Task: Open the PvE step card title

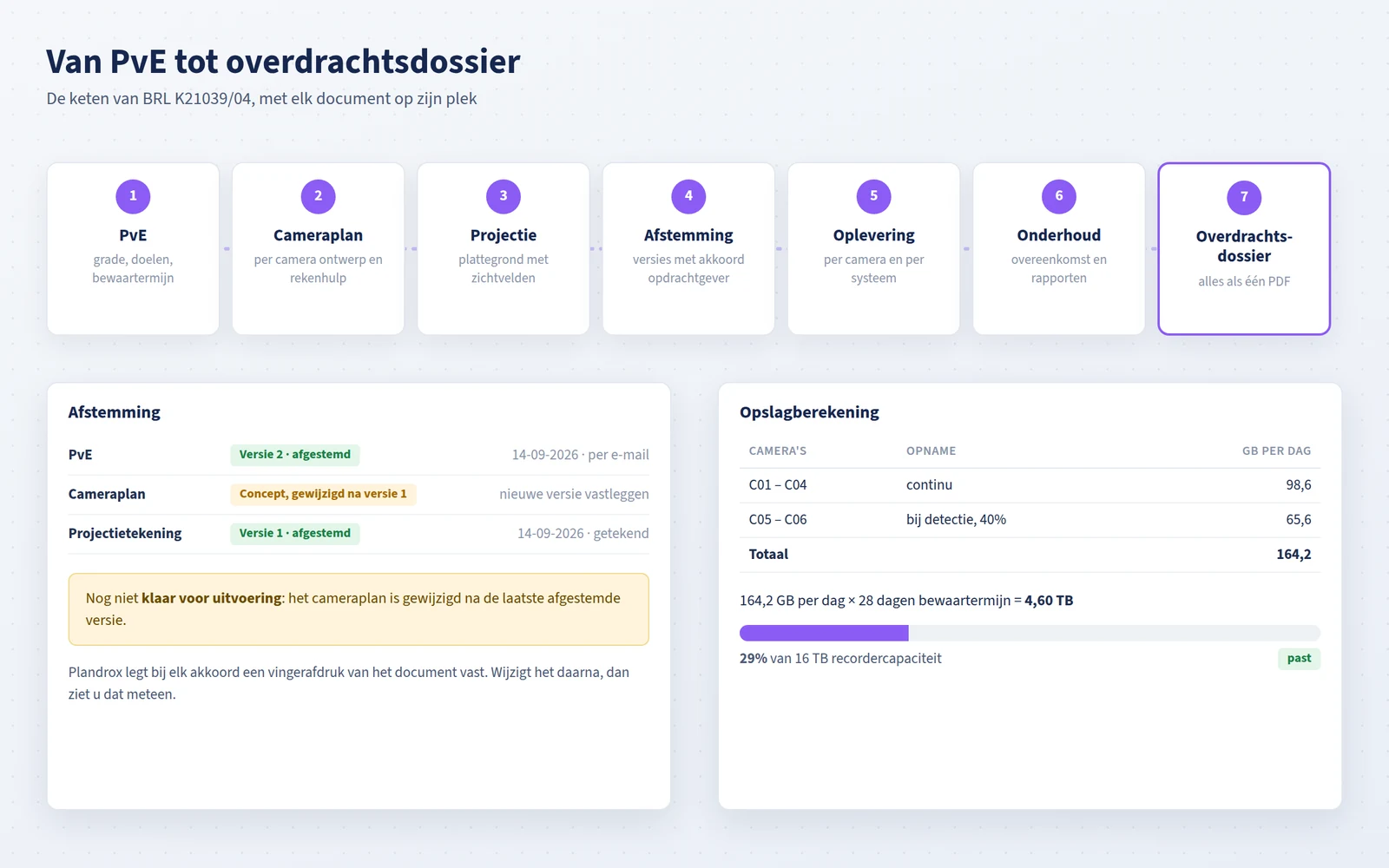Action: pyautogui.click(x=133, y=235)
